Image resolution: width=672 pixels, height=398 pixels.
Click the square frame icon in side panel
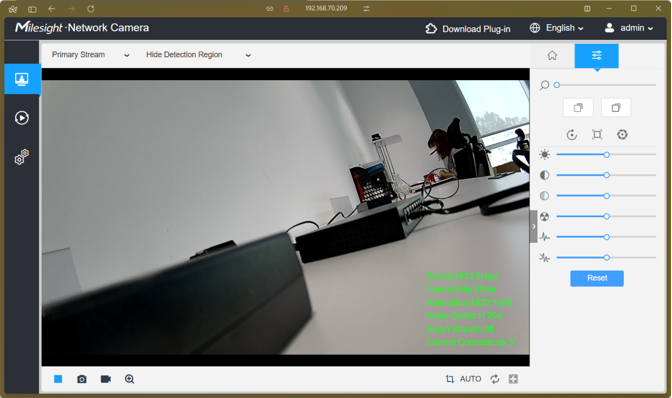(x=597, y=135)
